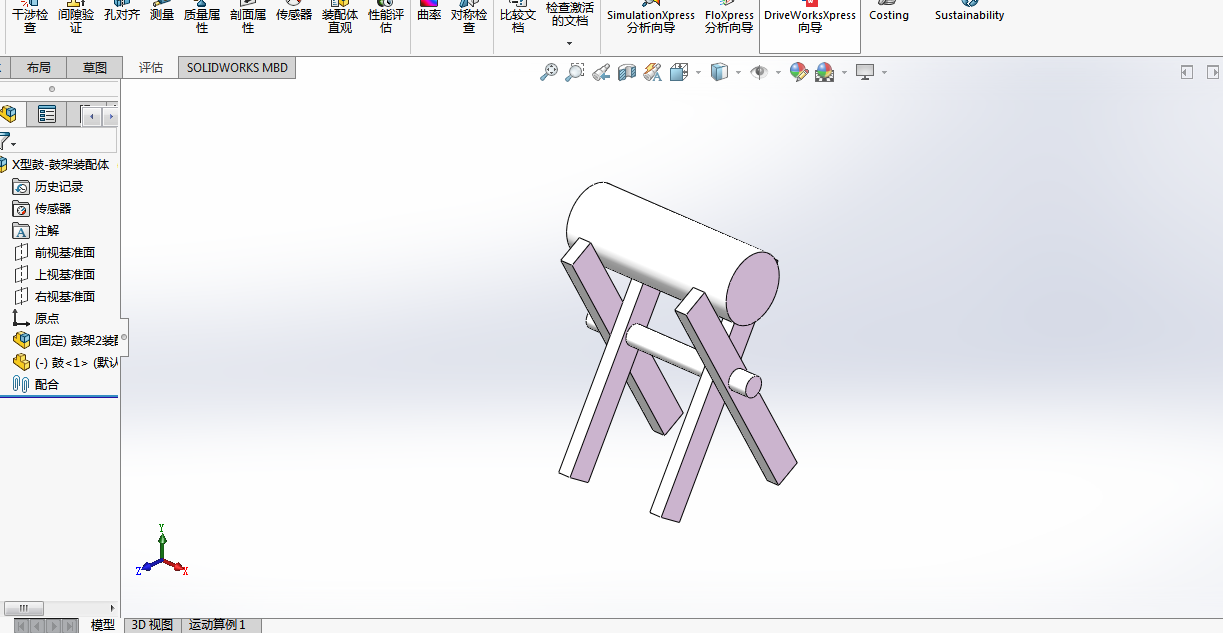Click horizontal scrollbar thumb in tree panel
1223x633 pixels.
[x=23, y=607]
